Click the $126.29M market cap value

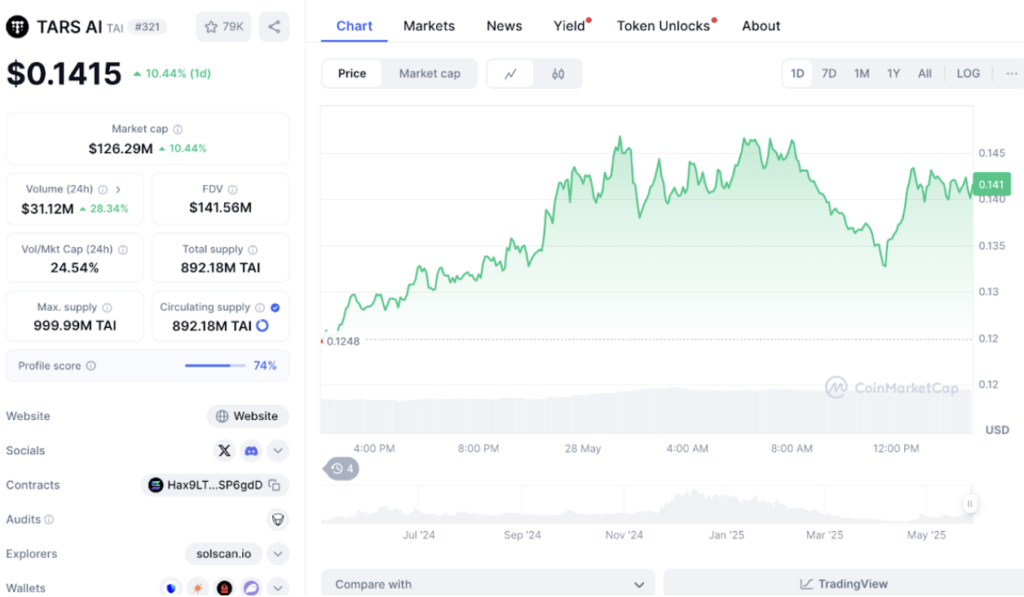[x=121, y=149]
